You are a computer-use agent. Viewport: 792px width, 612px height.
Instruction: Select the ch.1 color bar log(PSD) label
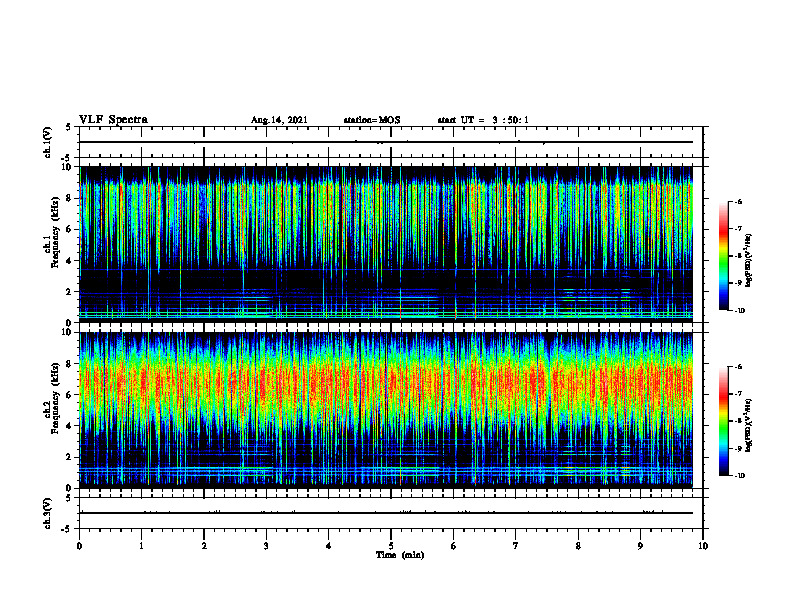tap(749, 261)
